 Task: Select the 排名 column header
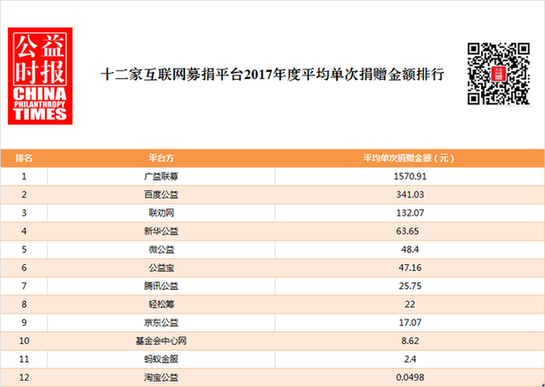[x=24, y=158]
